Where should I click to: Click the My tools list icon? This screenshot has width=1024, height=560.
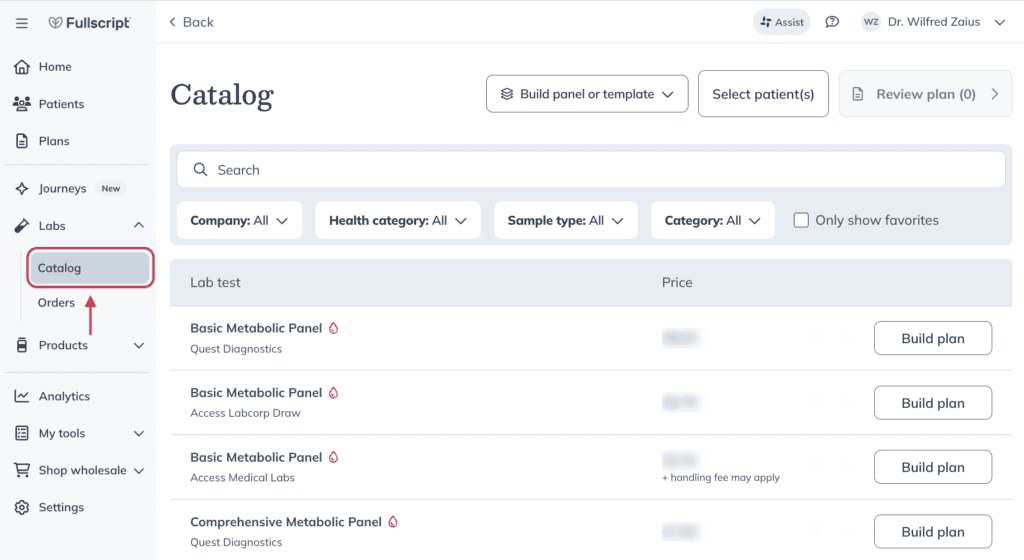click(x=22, y=433)
